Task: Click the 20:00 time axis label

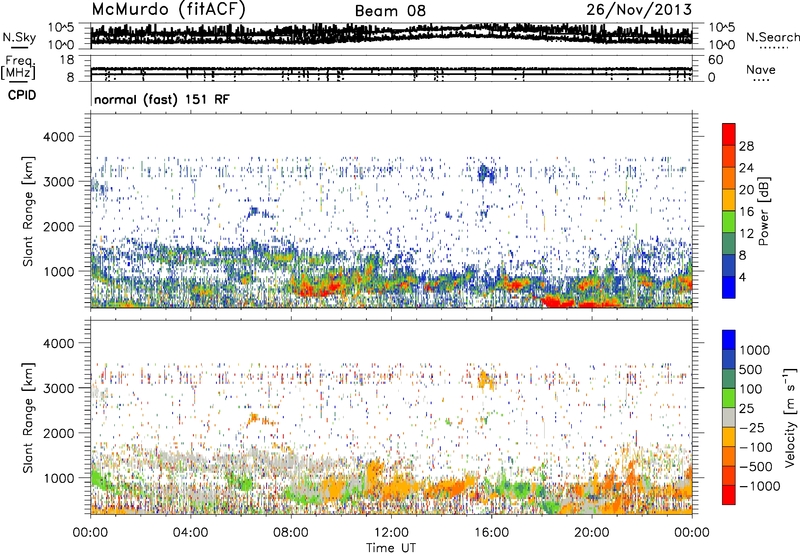Action: 592,533
